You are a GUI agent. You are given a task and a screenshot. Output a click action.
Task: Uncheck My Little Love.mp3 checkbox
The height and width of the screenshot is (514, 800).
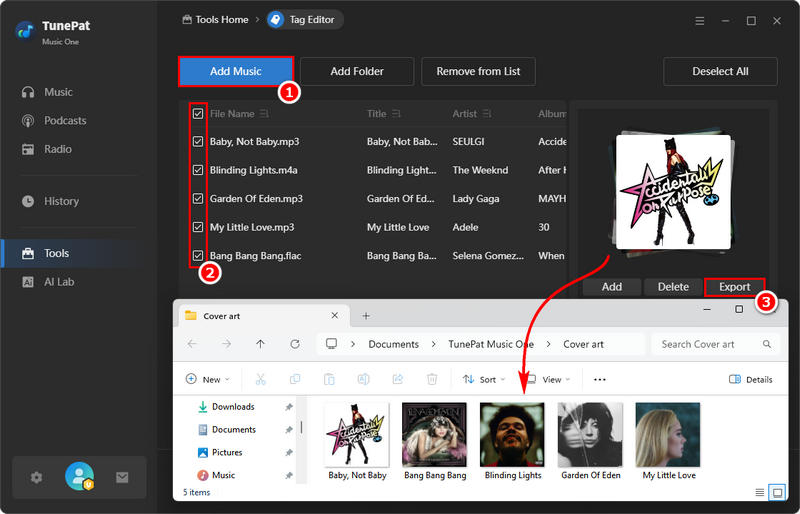click(198, 227)
